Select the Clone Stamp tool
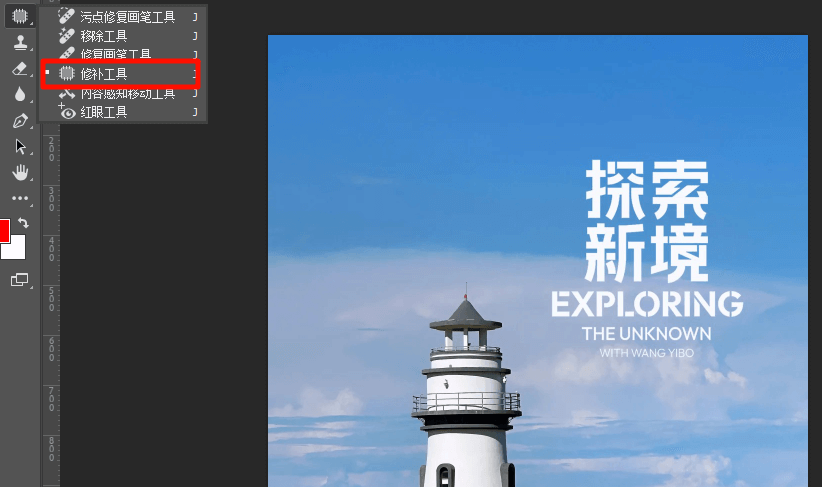Image resolution: width=822 pixels, height=487 pixels. click(x=20, y=42)
